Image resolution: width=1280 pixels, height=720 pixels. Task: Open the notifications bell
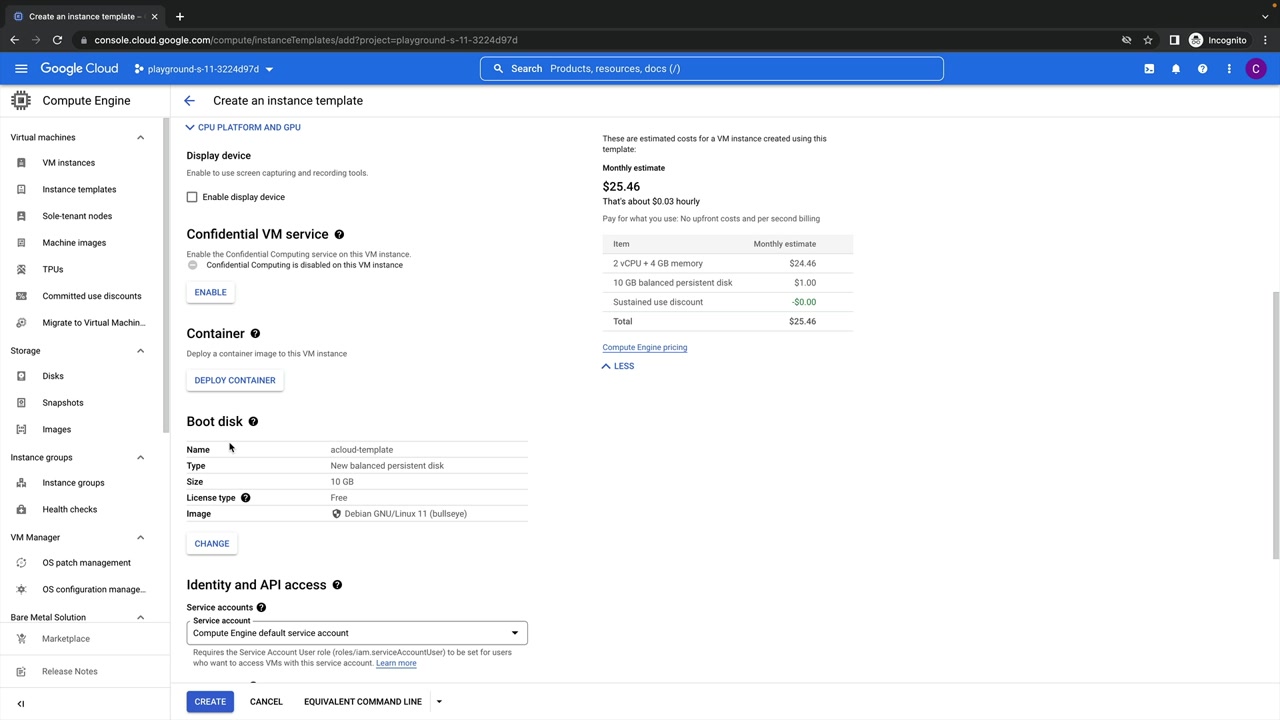(1176, 69)
